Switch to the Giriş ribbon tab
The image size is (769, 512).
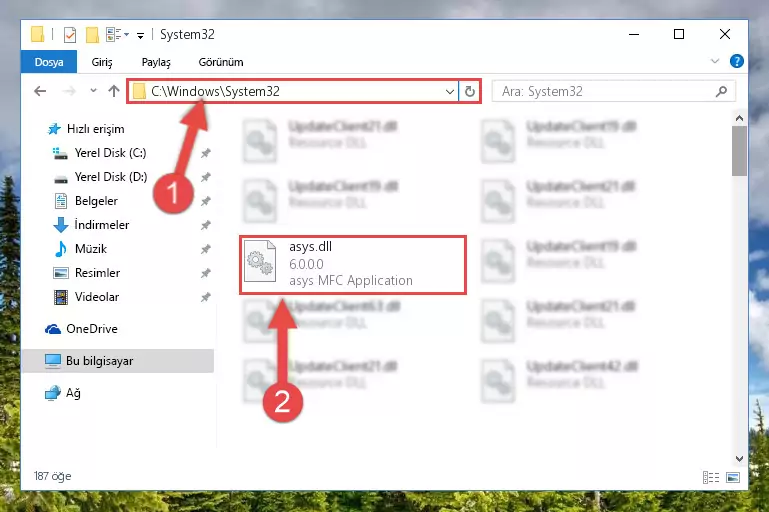[x=102, y=62]
